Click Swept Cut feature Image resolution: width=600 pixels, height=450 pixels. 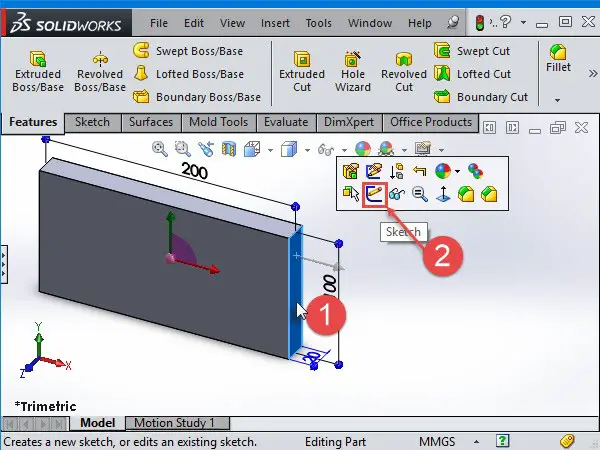pos(472,51)
